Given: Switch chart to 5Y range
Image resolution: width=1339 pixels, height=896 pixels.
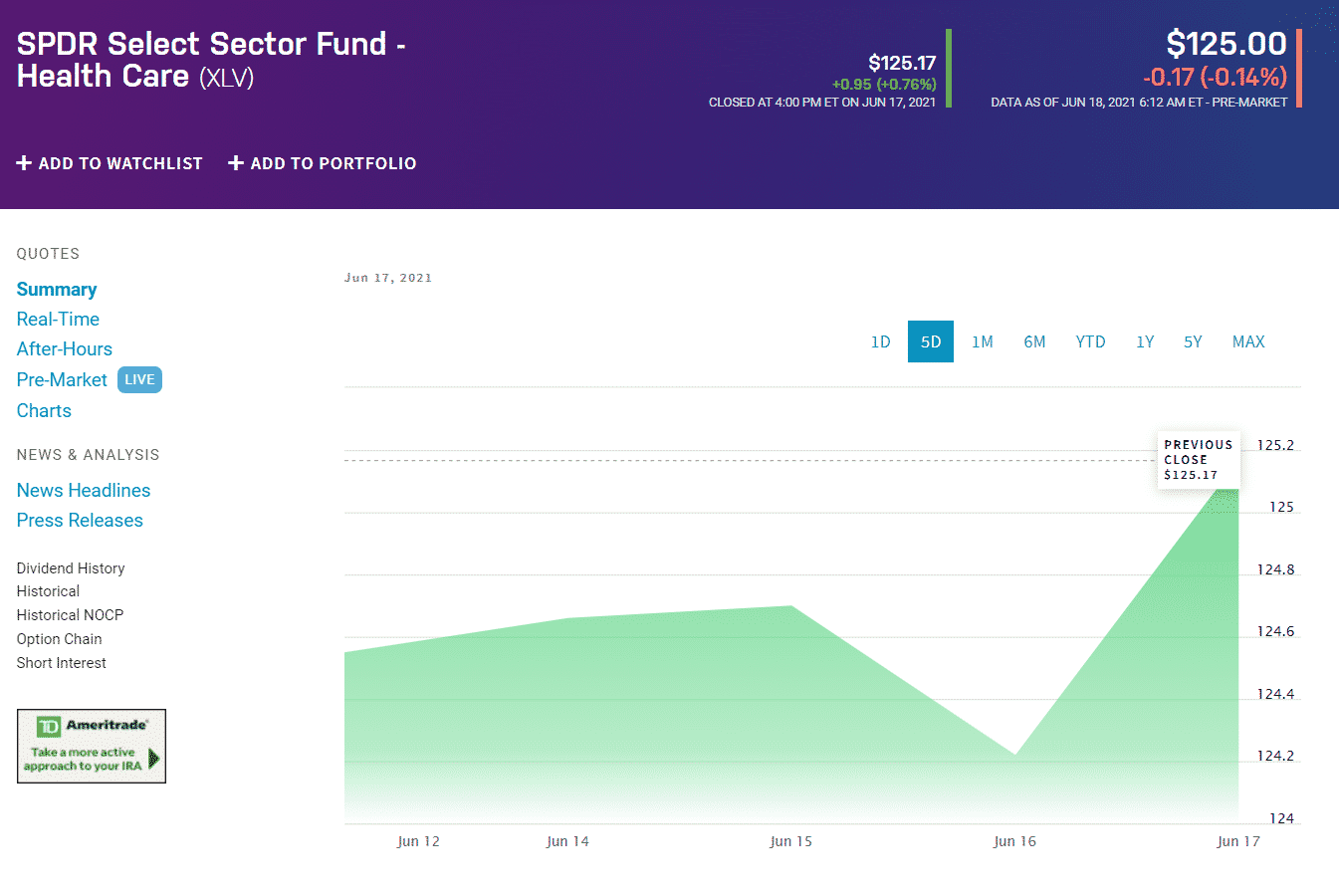Looking at the screenshot, I should pyautogui.click(x=1193, y=341).
